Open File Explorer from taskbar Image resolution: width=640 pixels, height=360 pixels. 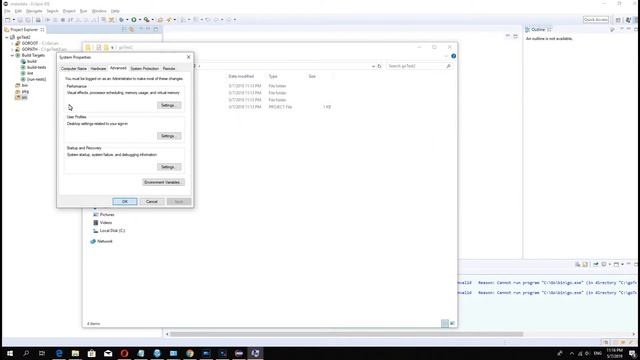[76, 353]
